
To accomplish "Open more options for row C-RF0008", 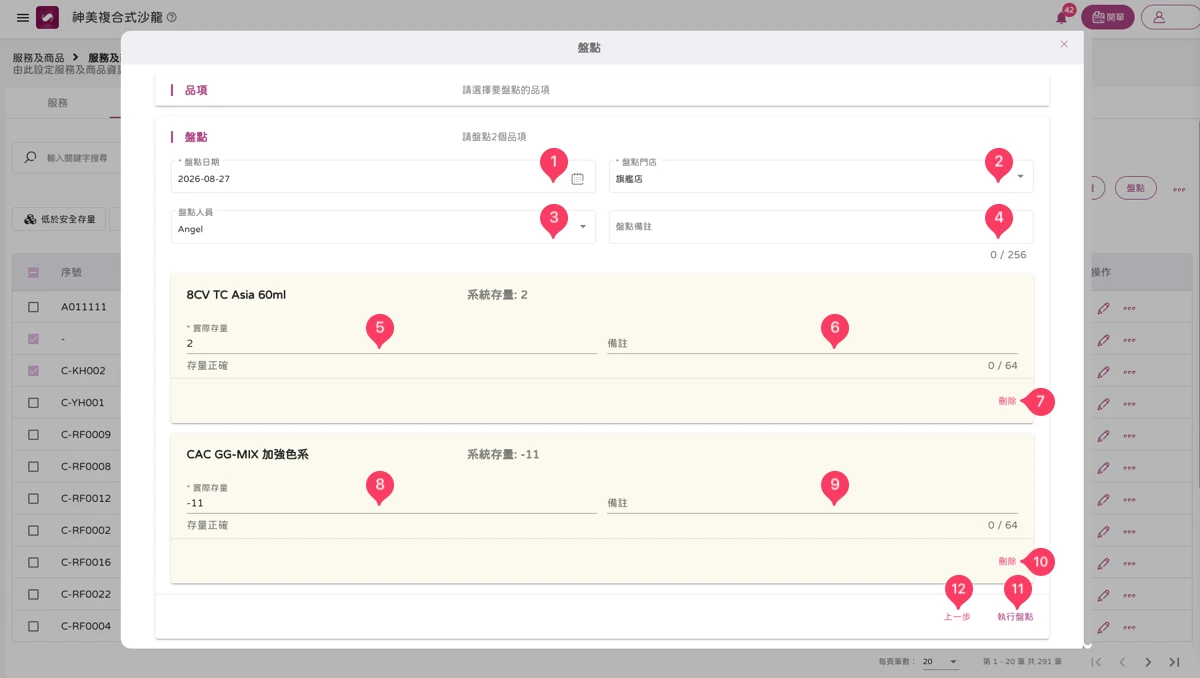I will [x=1129, y=467].
